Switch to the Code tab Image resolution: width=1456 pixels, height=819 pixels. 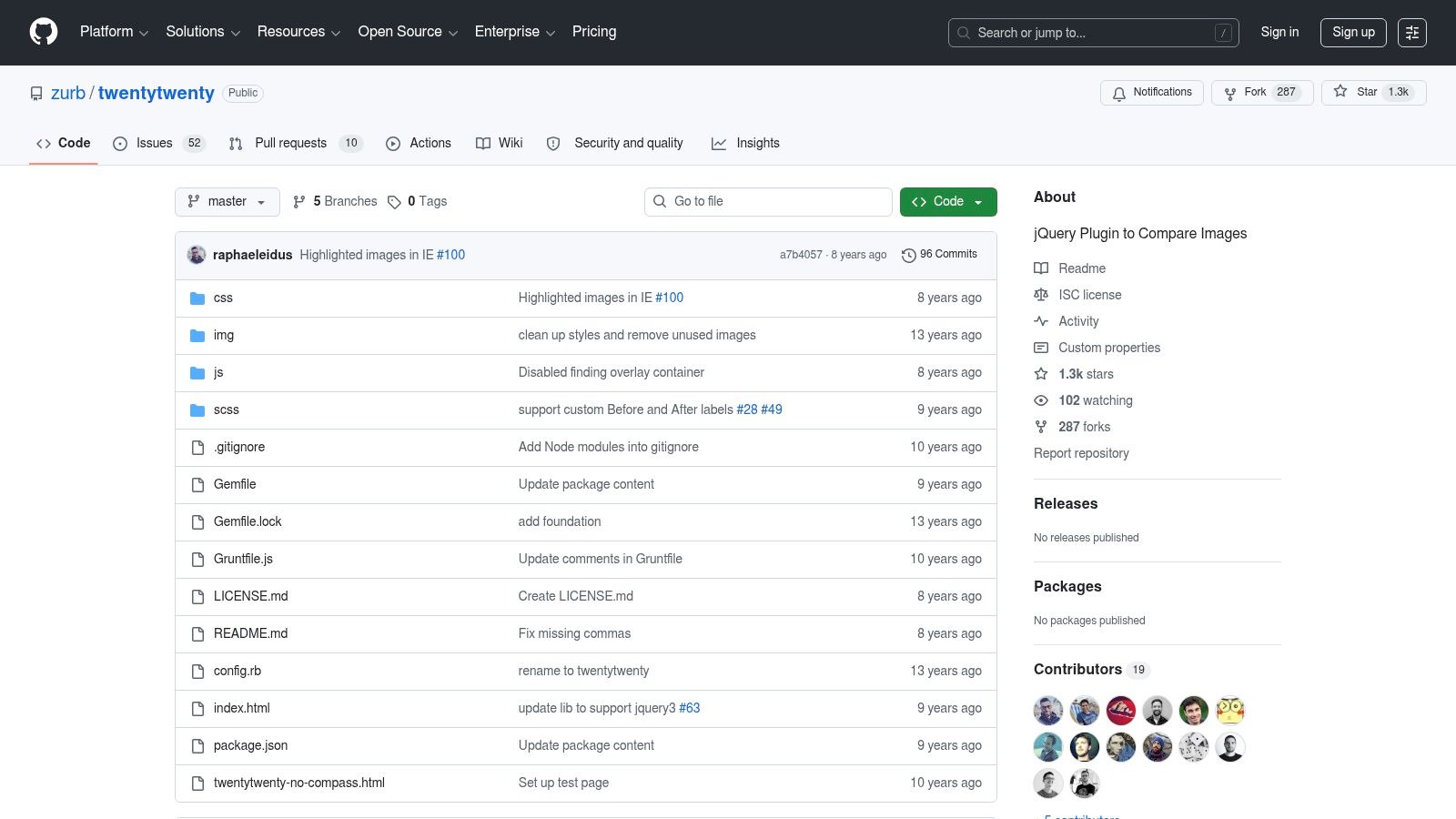[64, 143]
